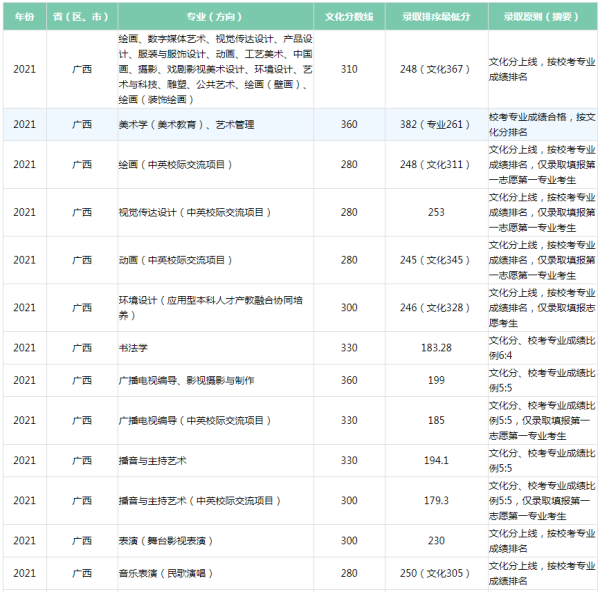
Task: Click the minimum score 253
Action: pos(436,212)
